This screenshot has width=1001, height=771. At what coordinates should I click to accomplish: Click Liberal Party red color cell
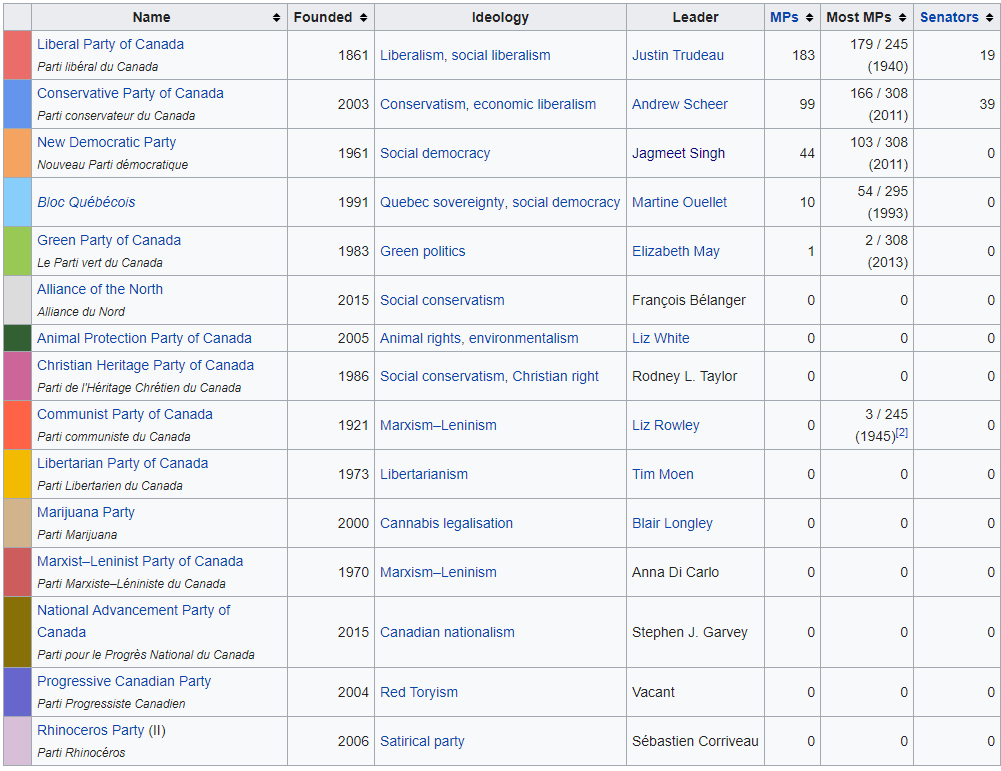[x=17, y=56]
